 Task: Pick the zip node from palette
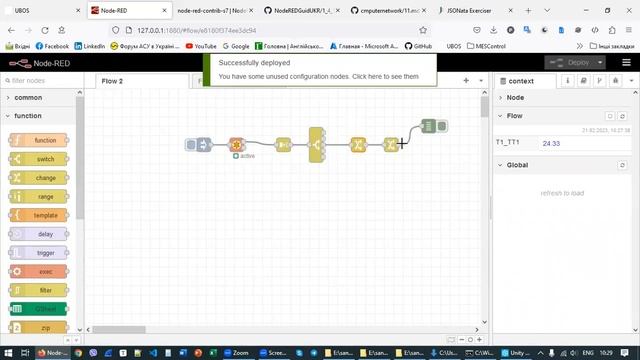[x=39, y=327]
